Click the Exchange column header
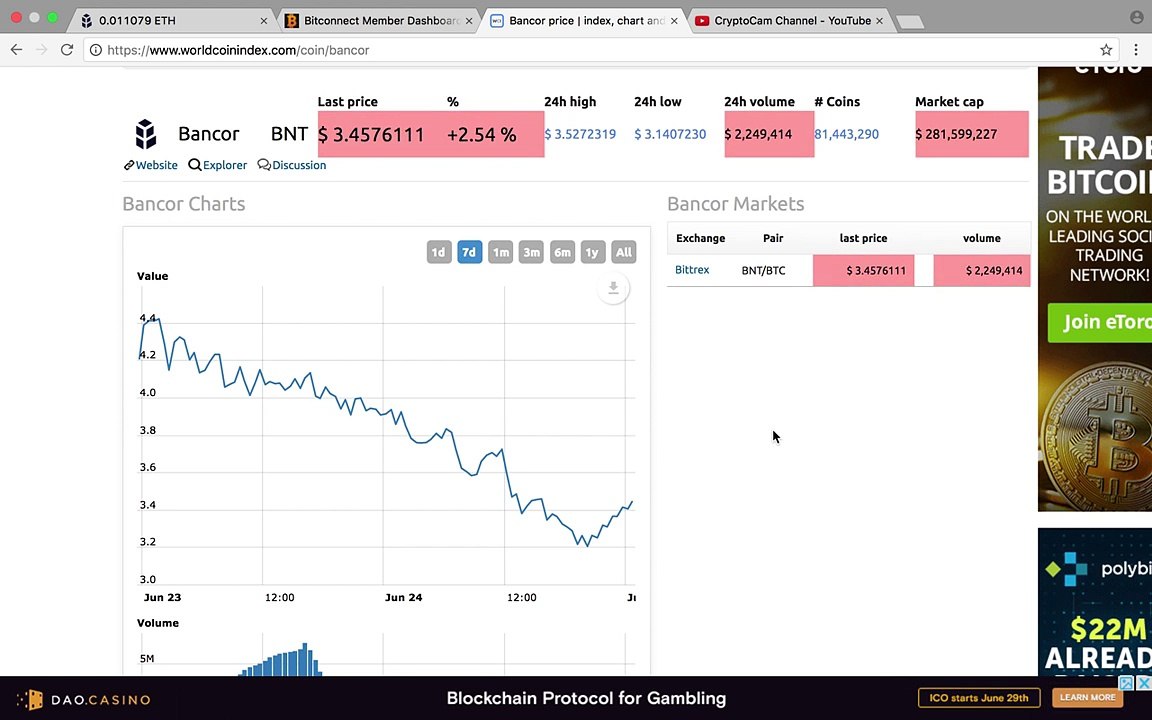1152x720 pixels. 700,238
